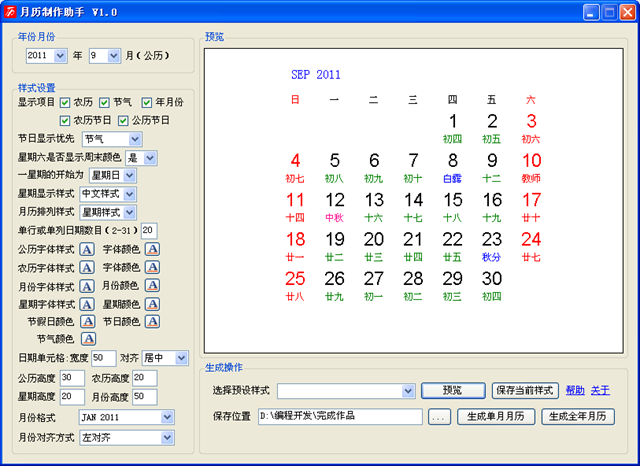This screenshot has height=466, width=640.
Task: Click the 星期高度 input field
Action: pyautogui.click(x=72, y=397)
